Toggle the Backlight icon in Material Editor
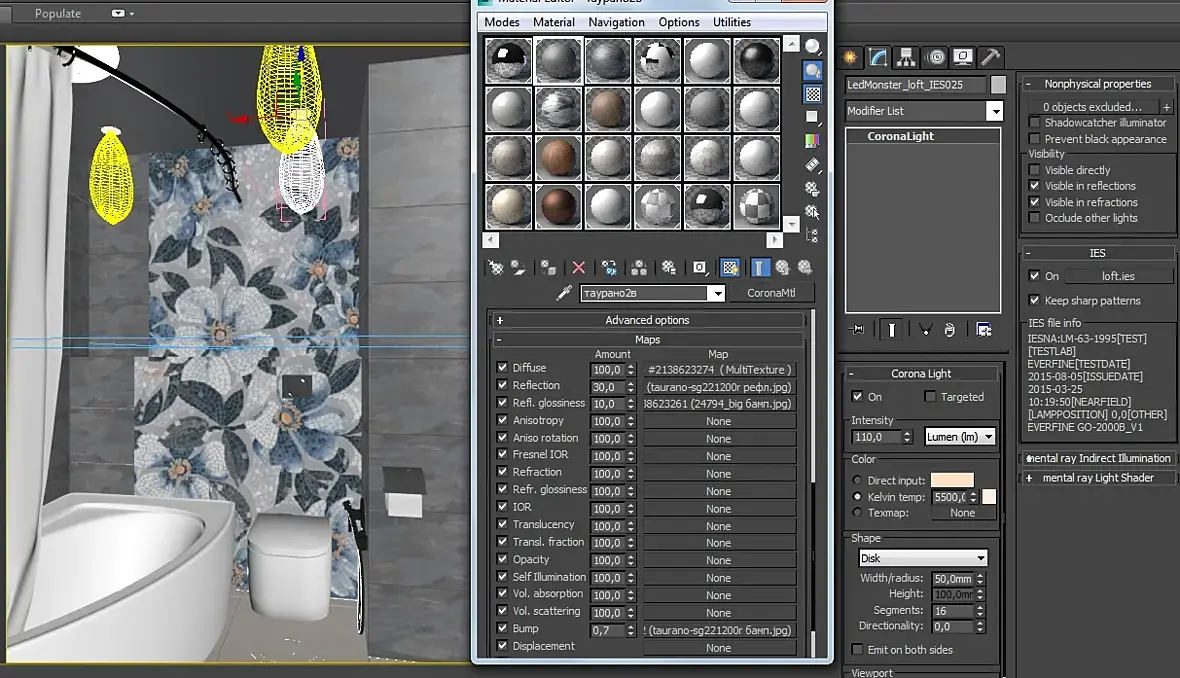 [813, 70]
